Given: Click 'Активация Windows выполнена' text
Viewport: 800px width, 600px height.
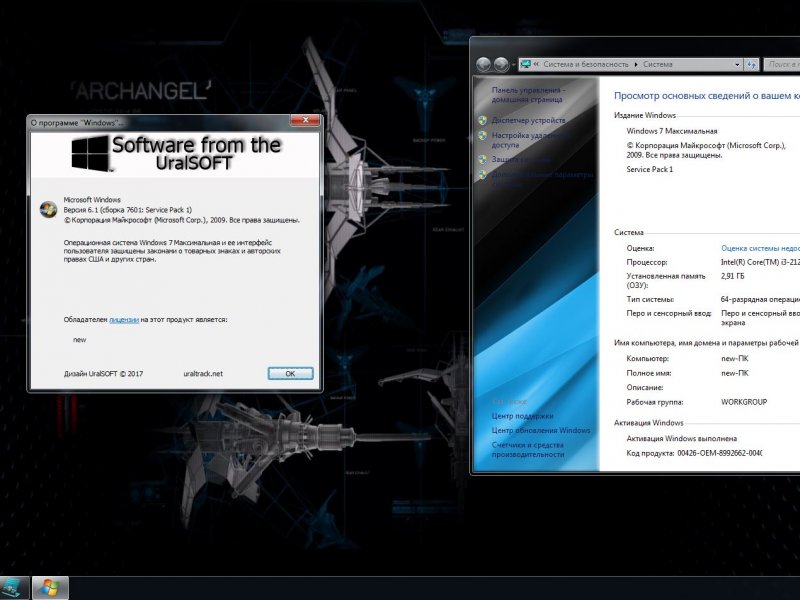Looking at the screenshot, I should [682, 439].
